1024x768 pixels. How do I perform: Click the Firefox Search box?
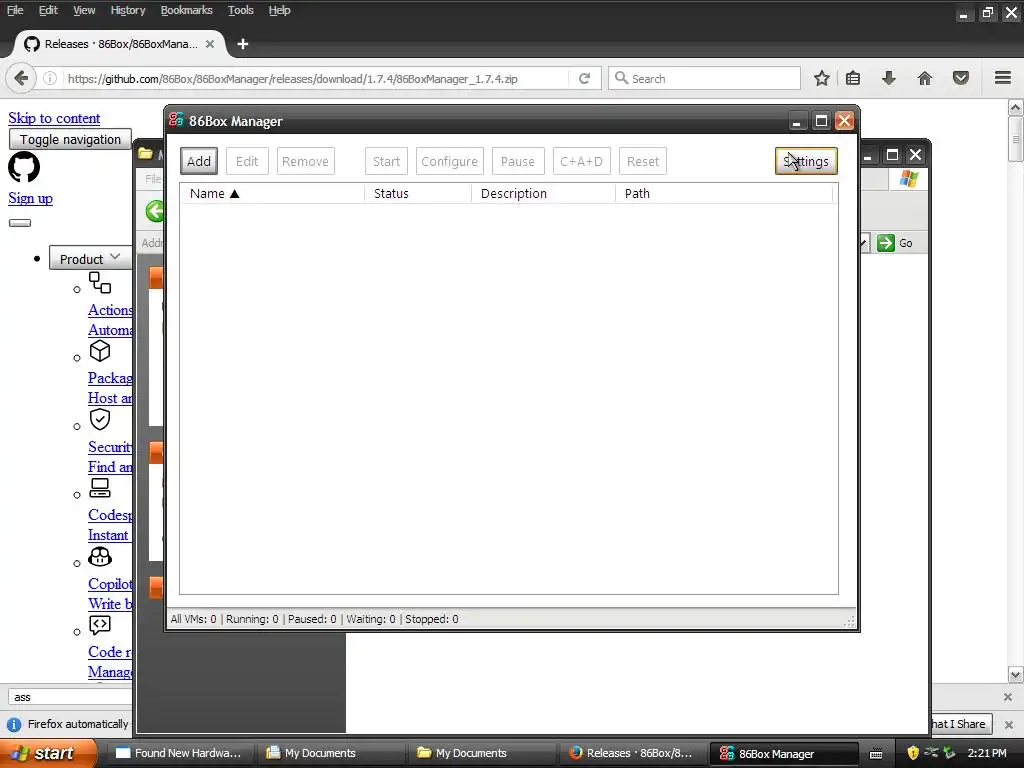tap(704, 78)
